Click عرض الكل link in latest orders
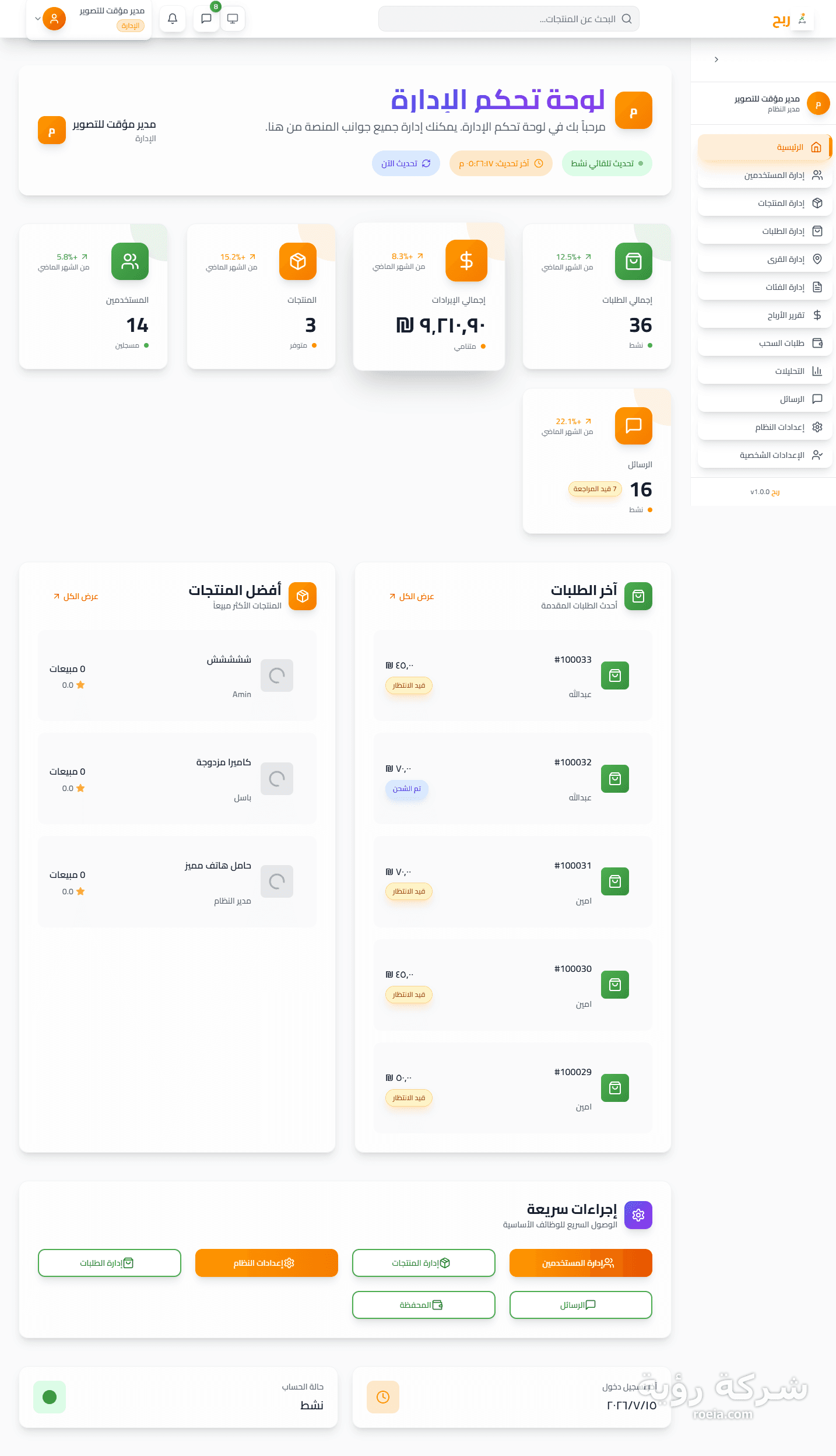Image resolution: width=836 pixels, height=1456 pixels. coord(412,596)
